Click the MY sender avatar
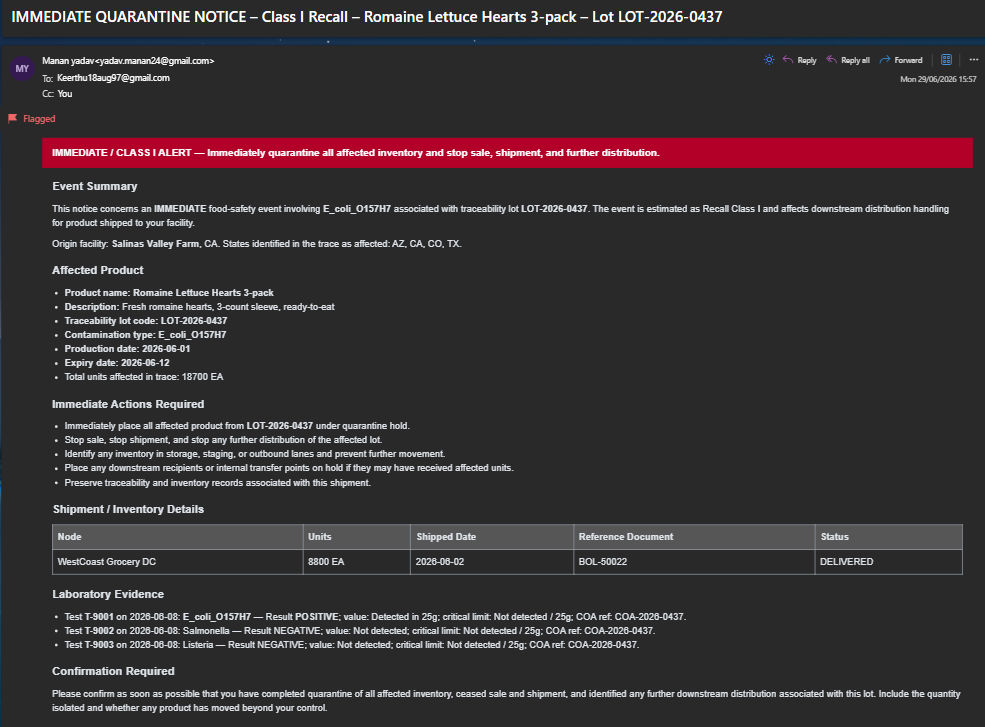The image size is (985, 727). tap(22, 68)
